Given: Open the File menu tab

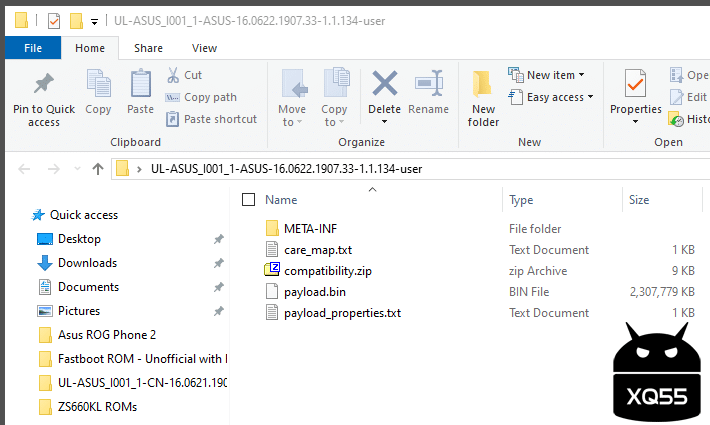Looking at the screenshot, I should pos(32,47).
